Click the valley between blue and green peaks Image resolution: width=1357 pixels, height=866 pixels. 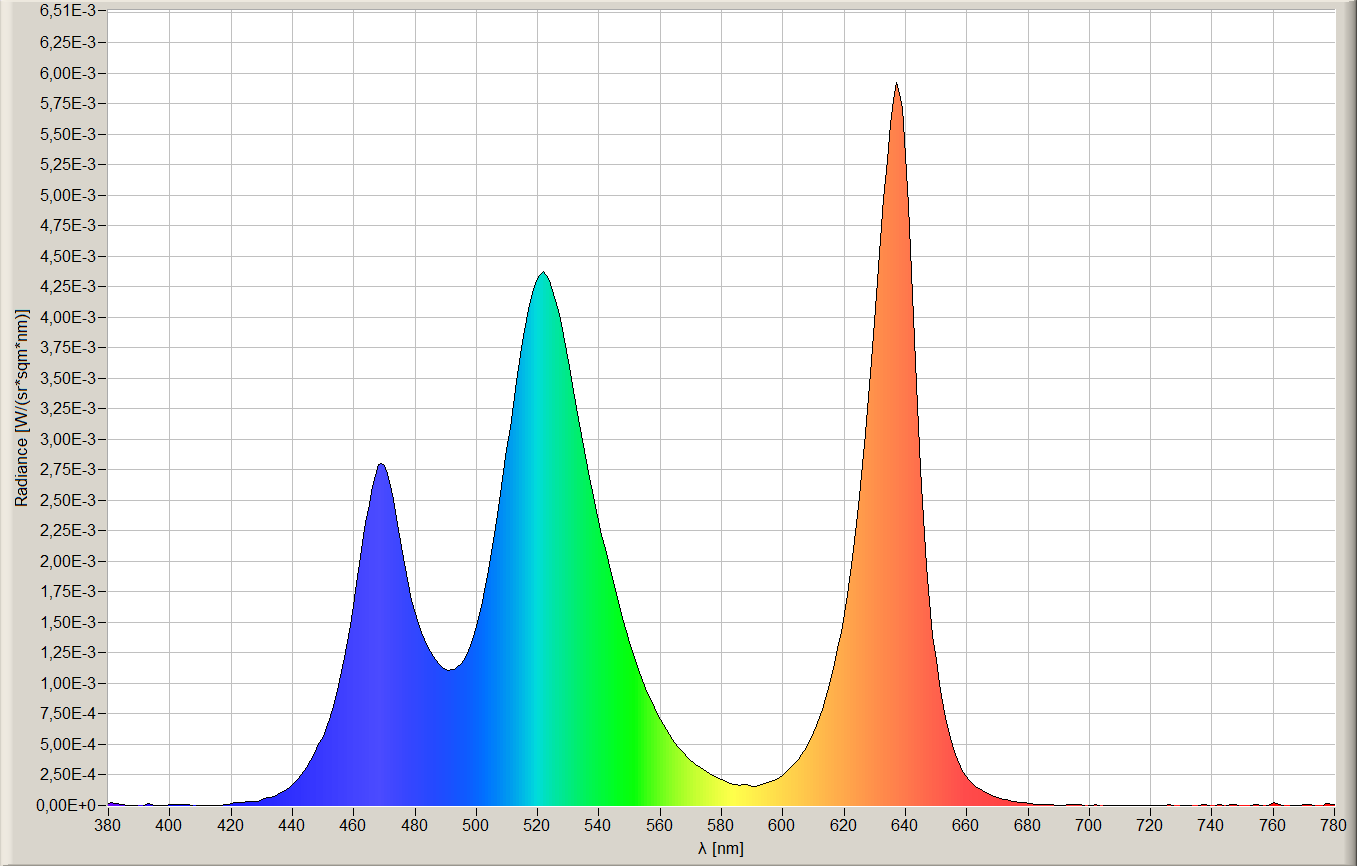point(450,669)
